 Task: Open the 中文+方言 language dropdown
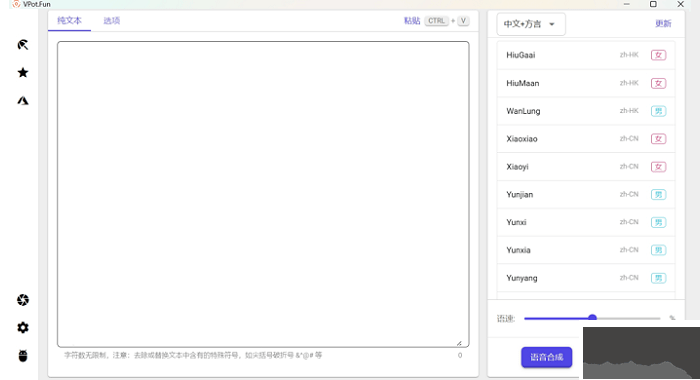click(531, 24)
